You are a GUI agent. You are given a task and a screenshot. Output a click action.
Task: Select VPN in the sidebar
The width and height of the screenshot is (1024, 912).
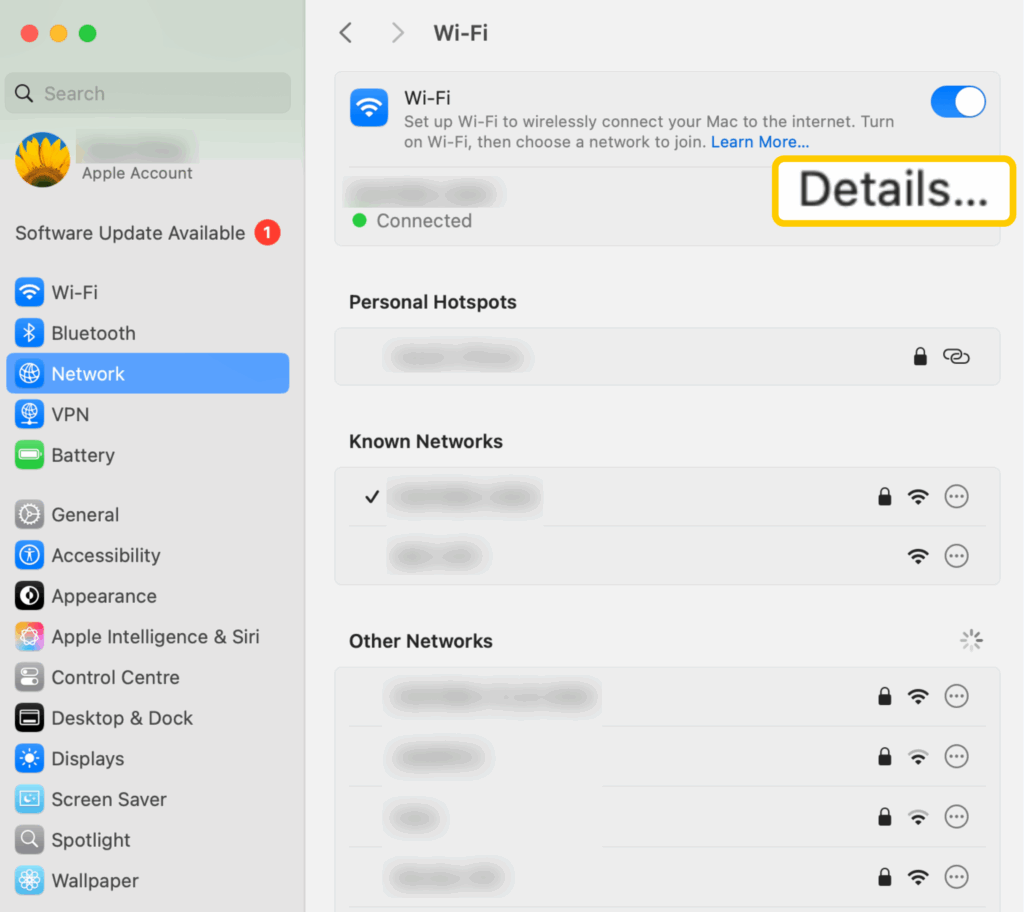pyautogui.click(x=69, y=414)
